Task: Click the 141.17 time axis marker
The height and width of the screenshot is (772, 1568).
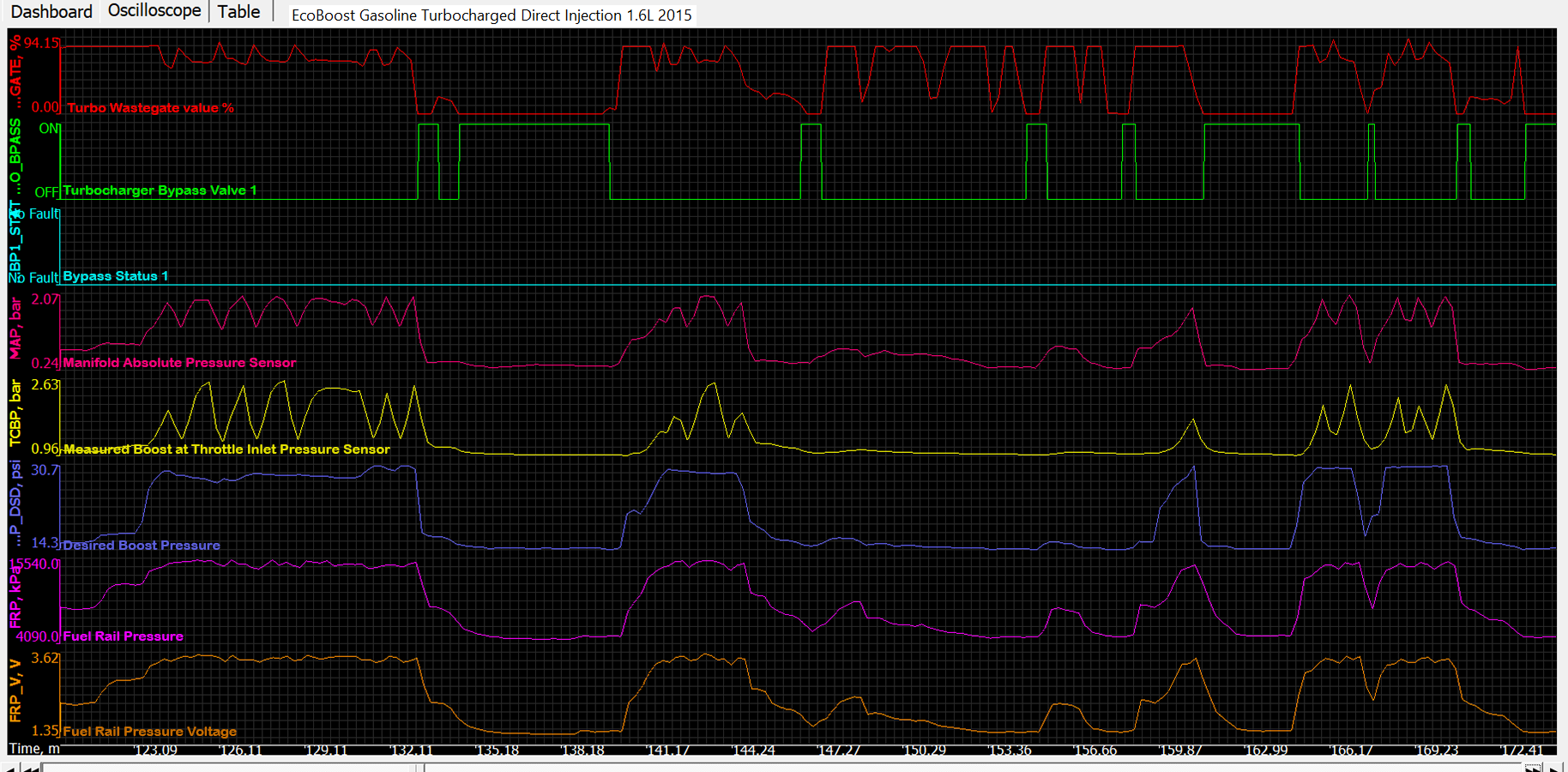Action: 668,751
